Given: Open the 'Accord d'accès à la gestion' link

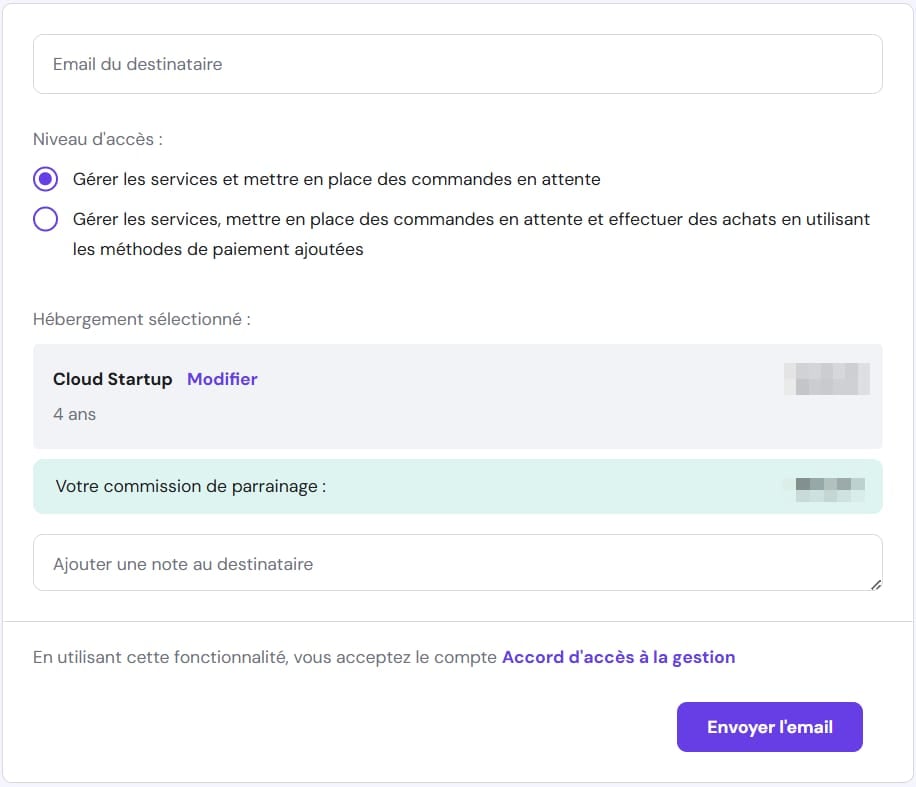Looking at the screenshot, I should (x=618, y=657).
